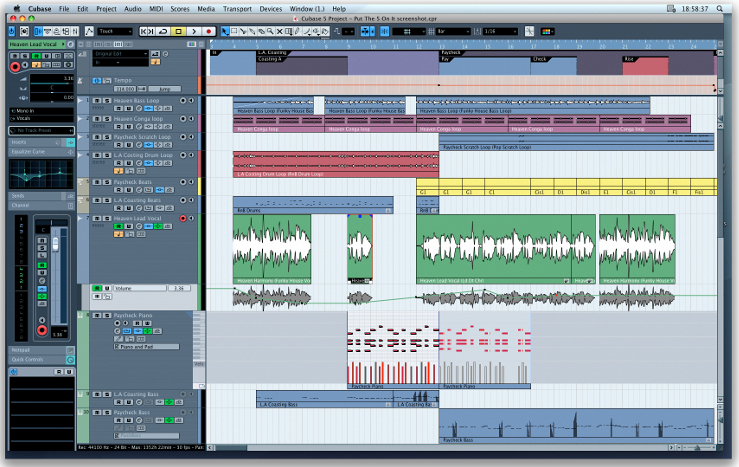Toggle the Show Inspector toolbar button

pos(38,32)
